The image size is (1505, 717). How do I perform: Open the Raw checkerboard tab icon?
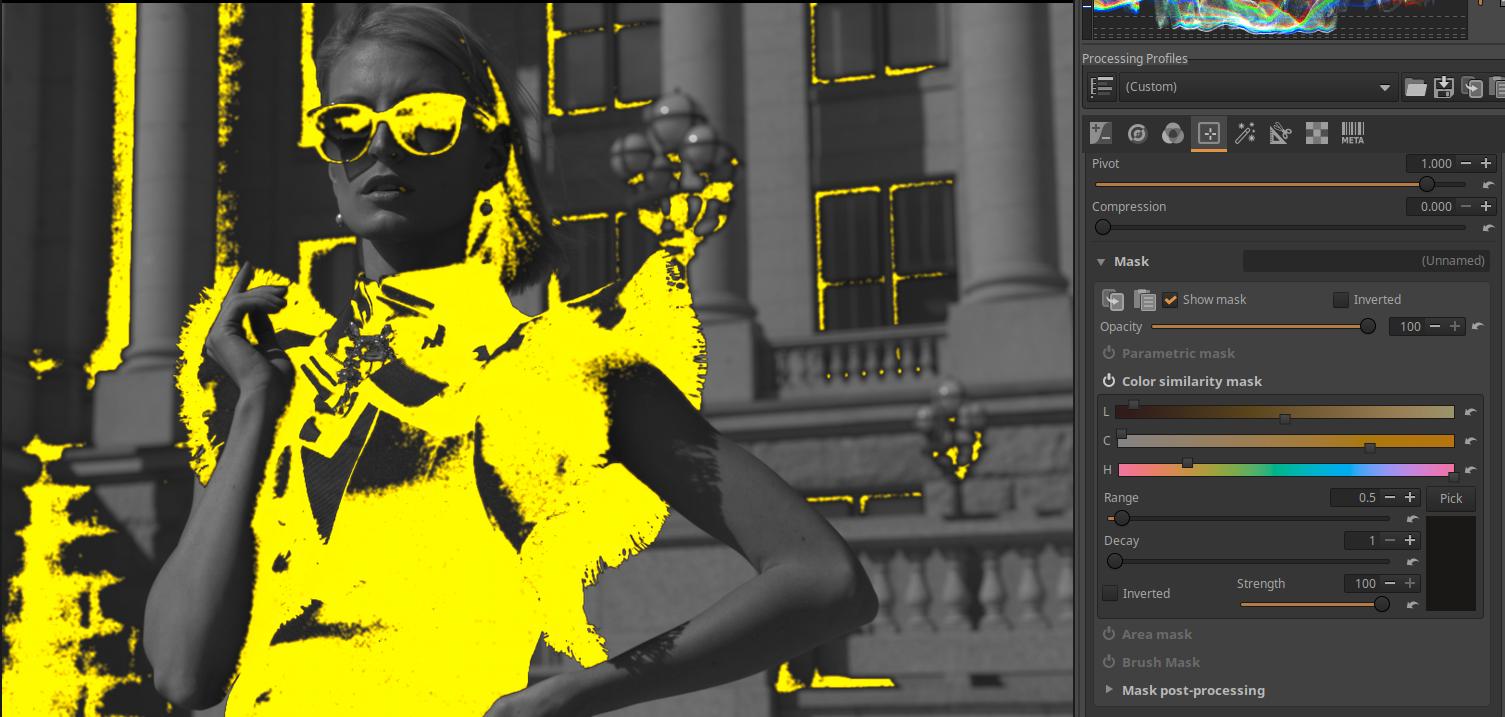(x=1317, y=133)
